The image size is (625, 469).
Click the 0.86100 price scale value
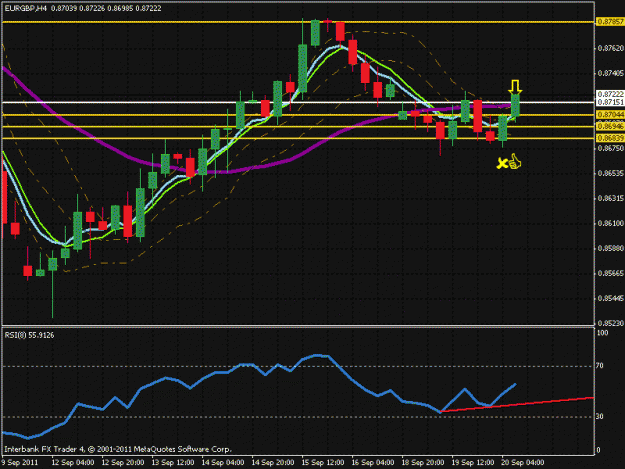pyautogui.click(x=611, y=224)
